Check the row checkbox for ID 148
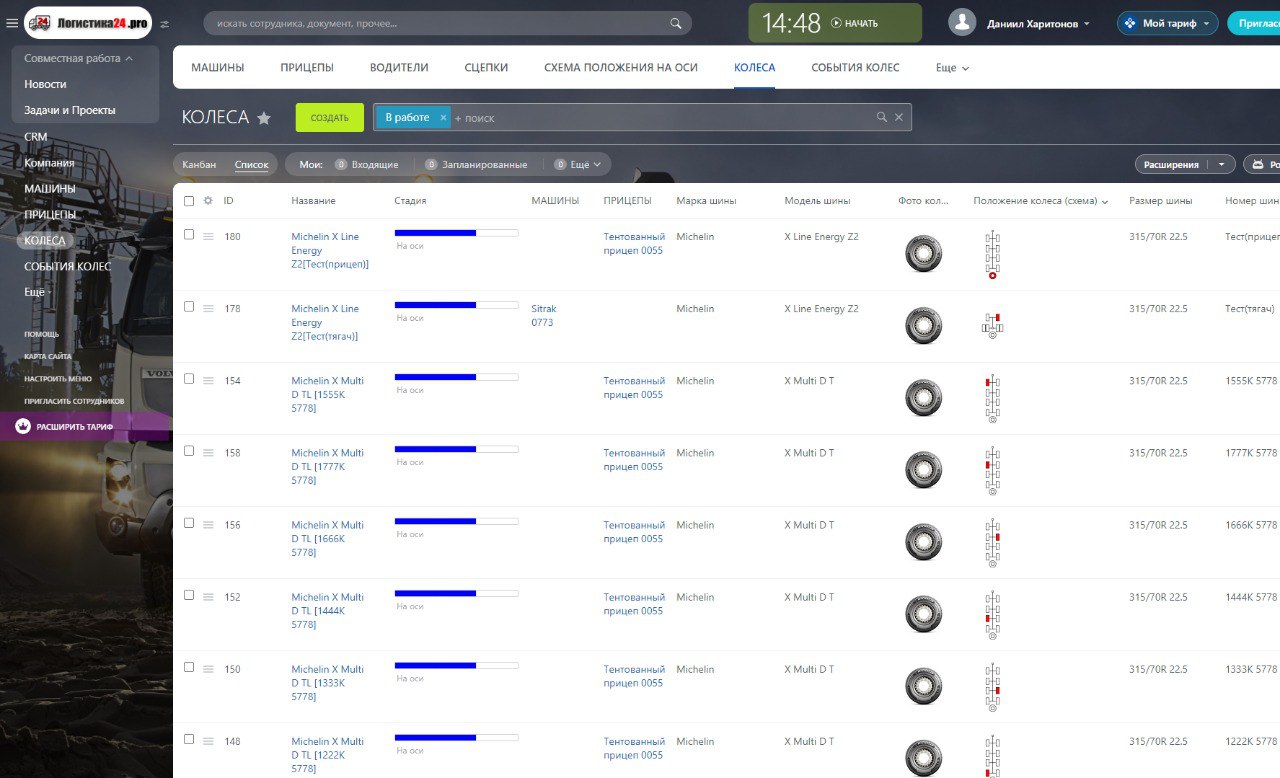The height and width of the screenshot is (778, 1280). [x=189, y=739]
